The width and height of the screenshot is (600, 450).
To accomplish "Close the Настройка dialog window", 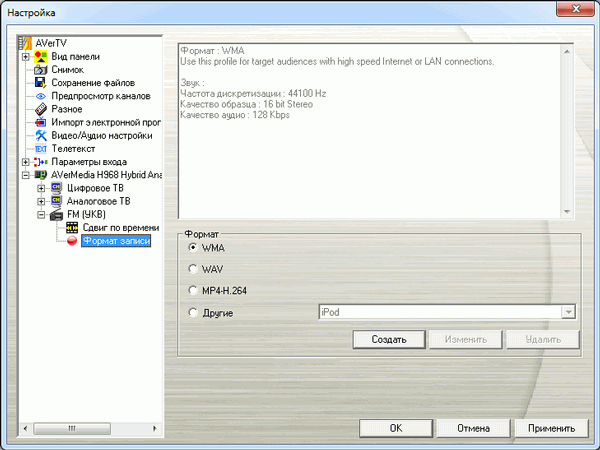I will coord(576,8).
